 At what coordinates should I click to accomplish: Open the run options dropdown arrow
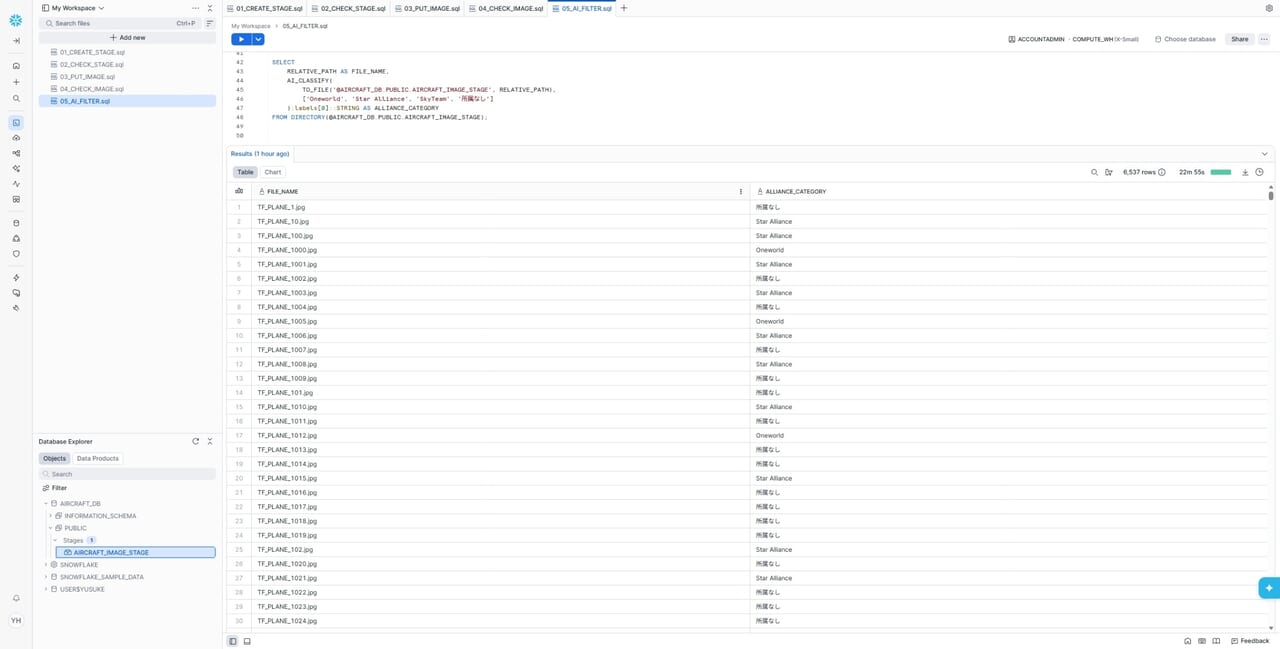258,39
